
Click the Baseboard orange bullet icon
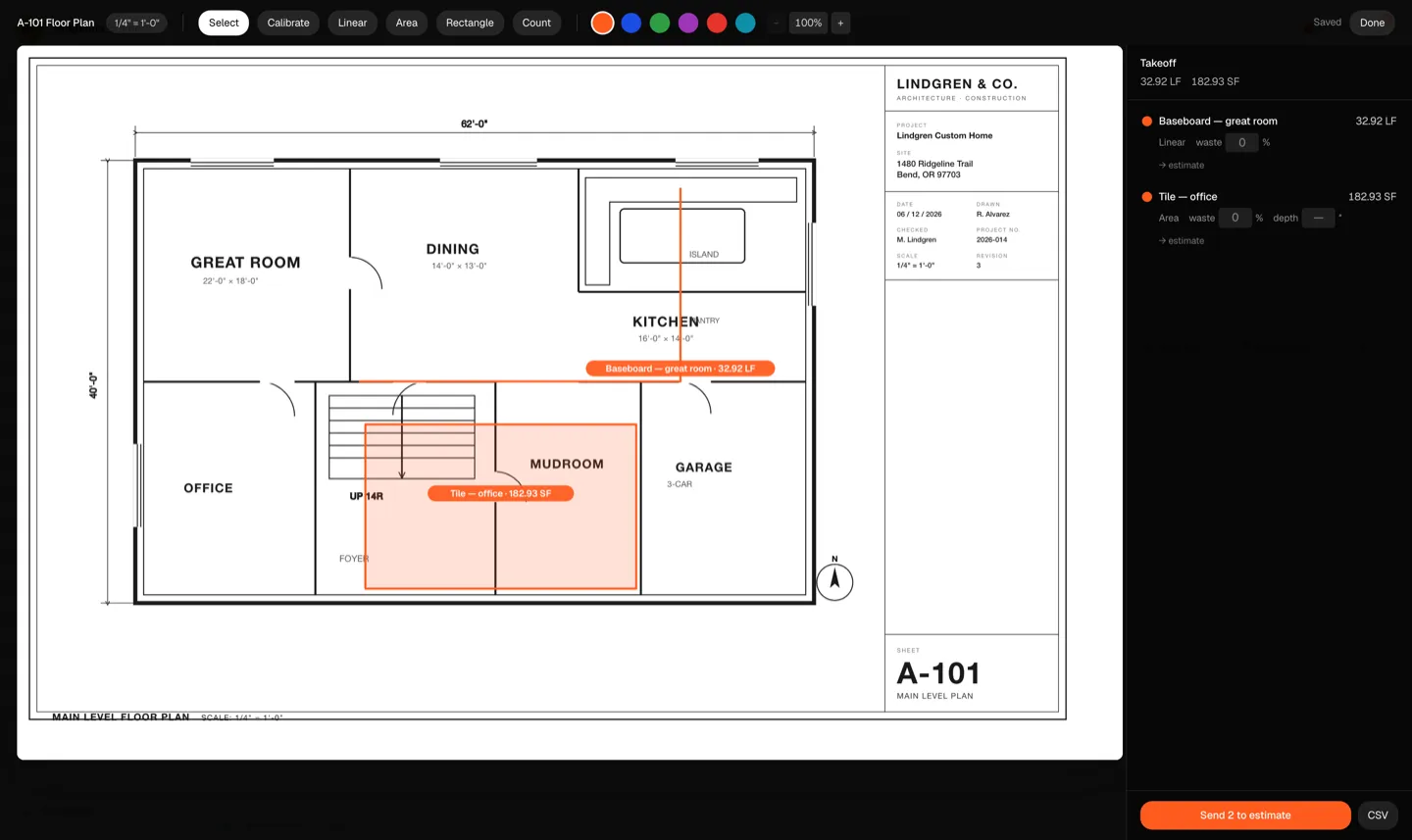pyautogui.click(x=1146, y=122)
